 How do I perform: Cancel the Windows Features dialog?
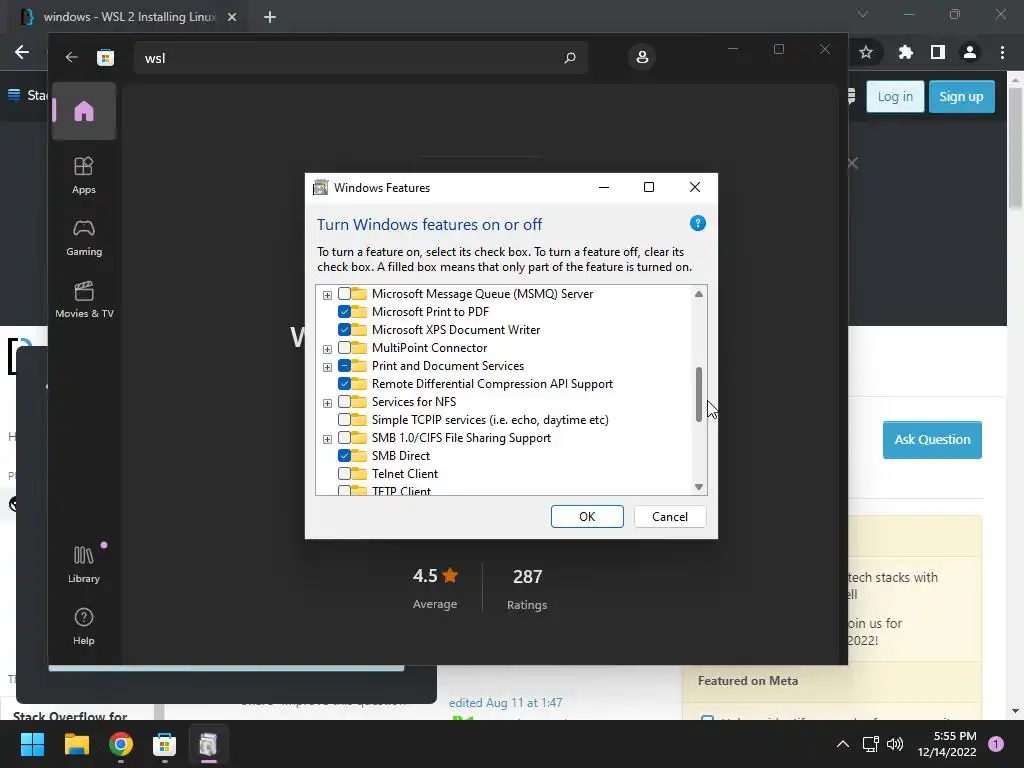(670, 517)
